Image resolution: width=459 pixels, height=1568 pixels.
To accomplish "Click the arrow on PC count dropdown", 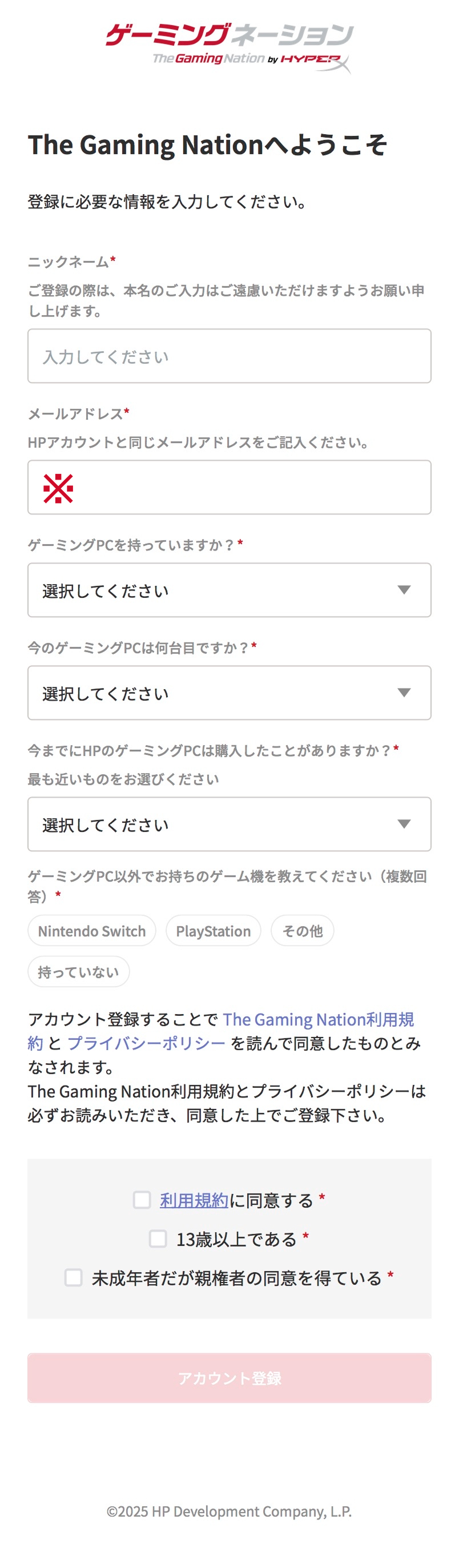I will [404, 693].
